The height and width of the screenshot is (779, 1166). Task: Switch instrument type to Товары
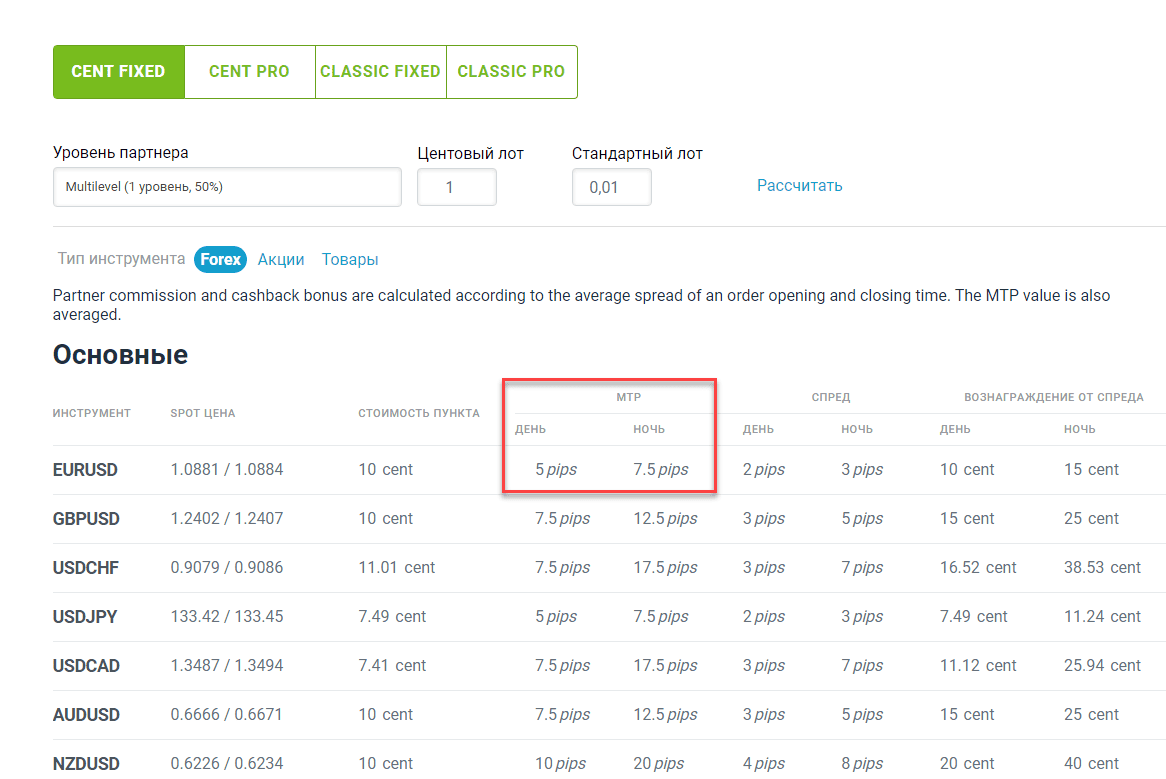[x=350, y=259]
